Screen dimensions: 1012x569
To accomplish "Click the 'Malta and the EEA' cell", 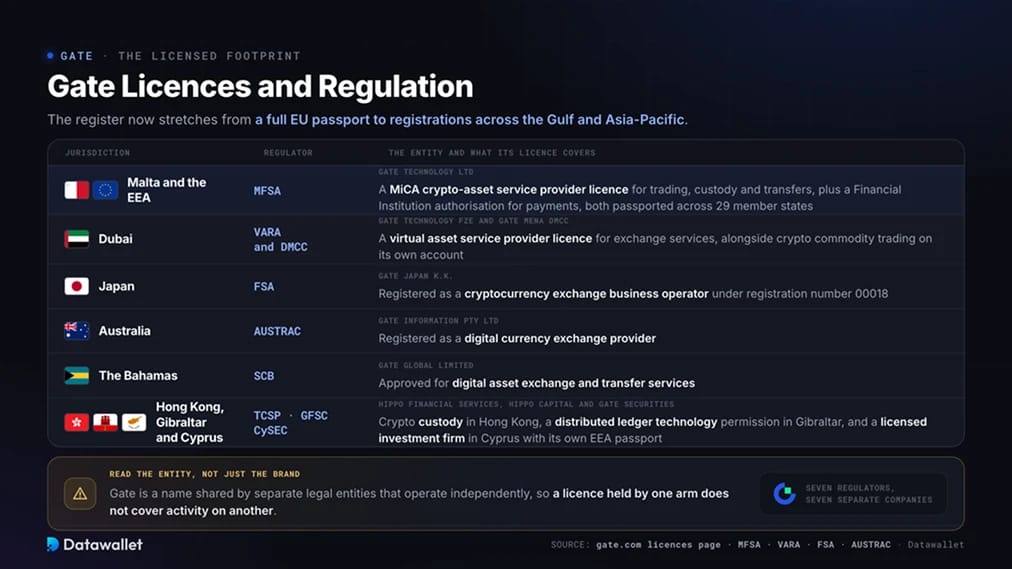I will pos(167,190).
